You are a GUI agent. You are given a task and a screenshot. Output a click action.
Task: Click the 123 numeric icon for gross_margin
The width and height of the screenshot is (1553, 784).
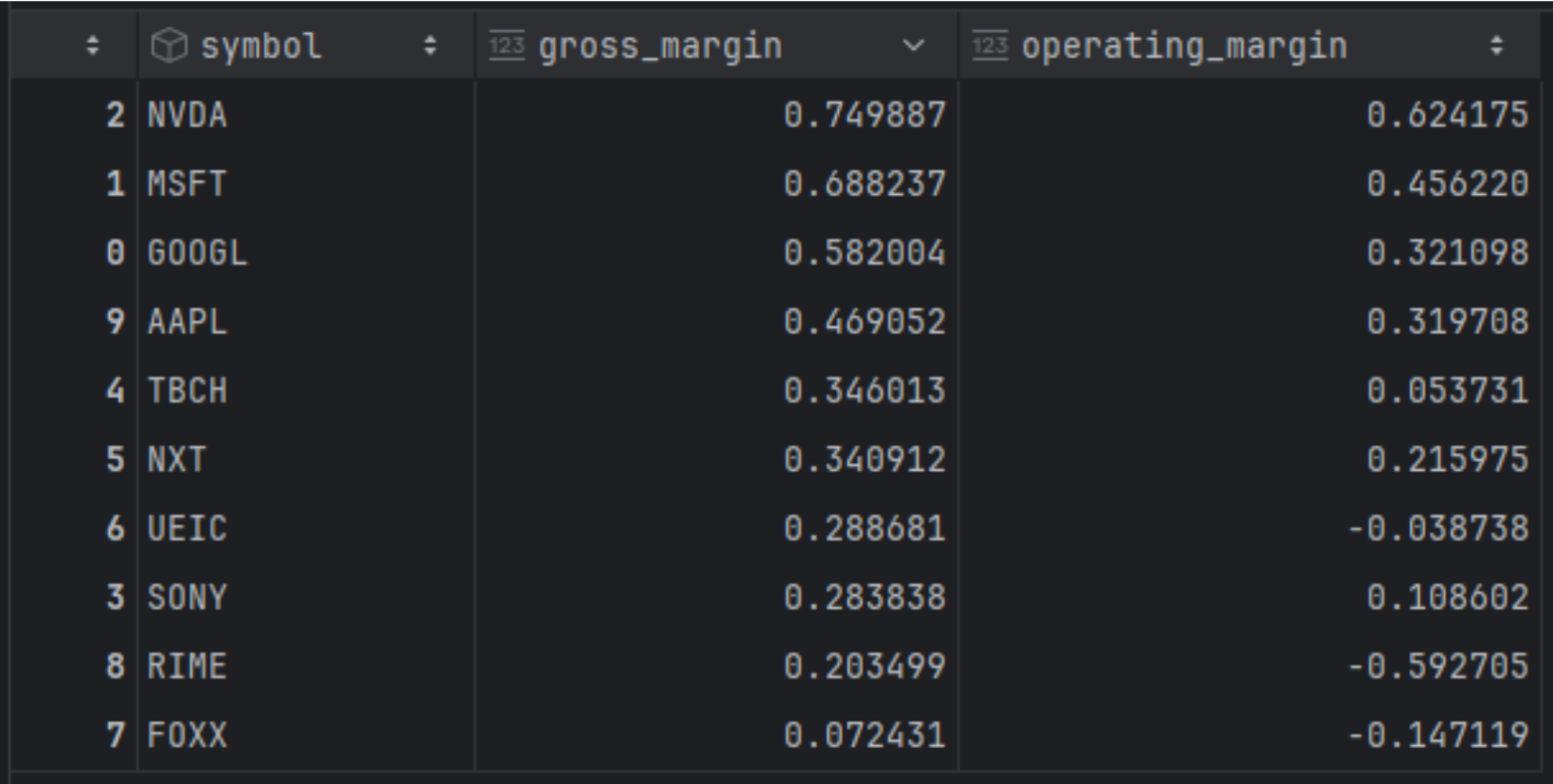pos(507,45)
